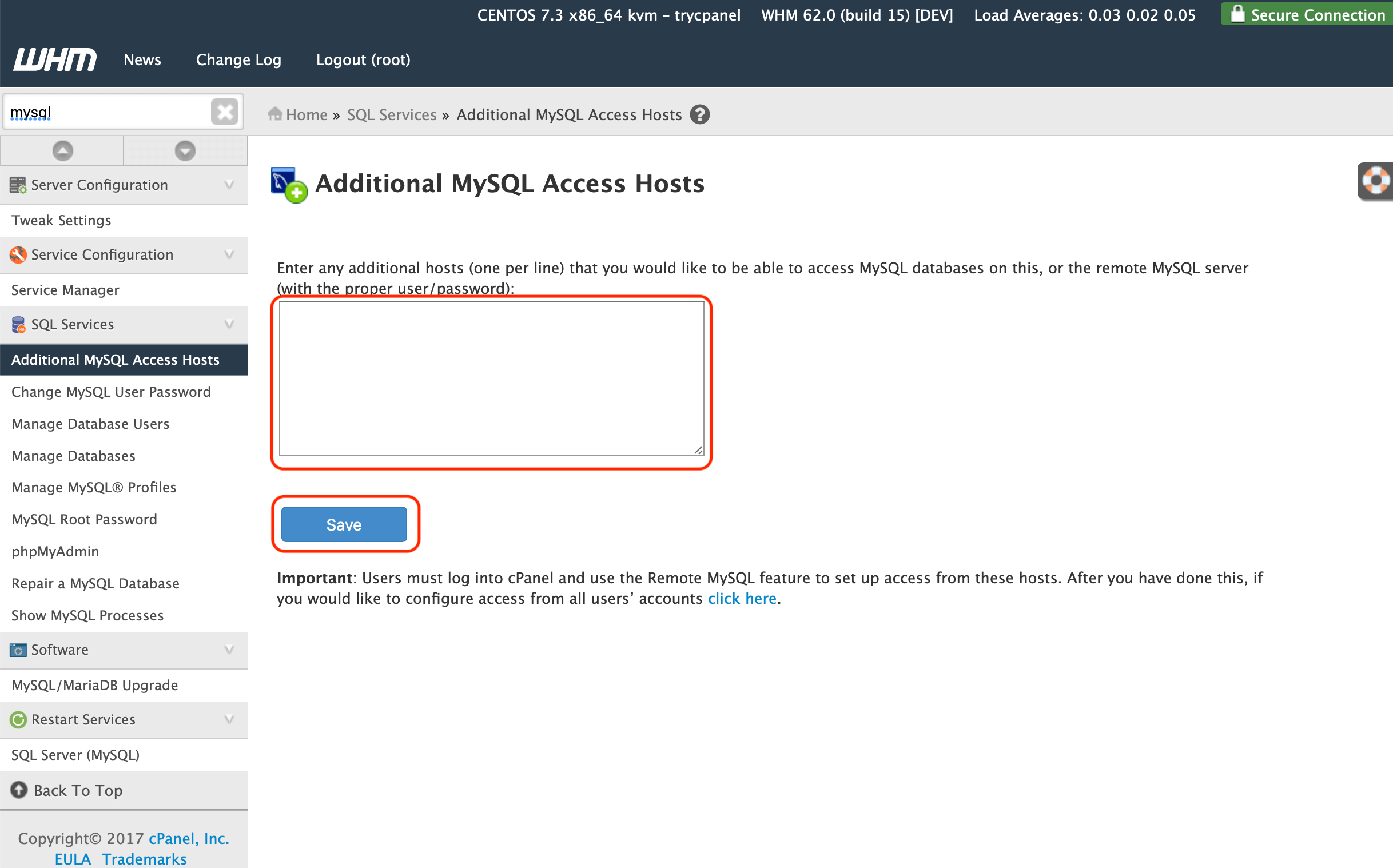Click the Service Configuration panel icon
Screen dimensions: 1393x868
pyautogui.click(x=19, y=255)
